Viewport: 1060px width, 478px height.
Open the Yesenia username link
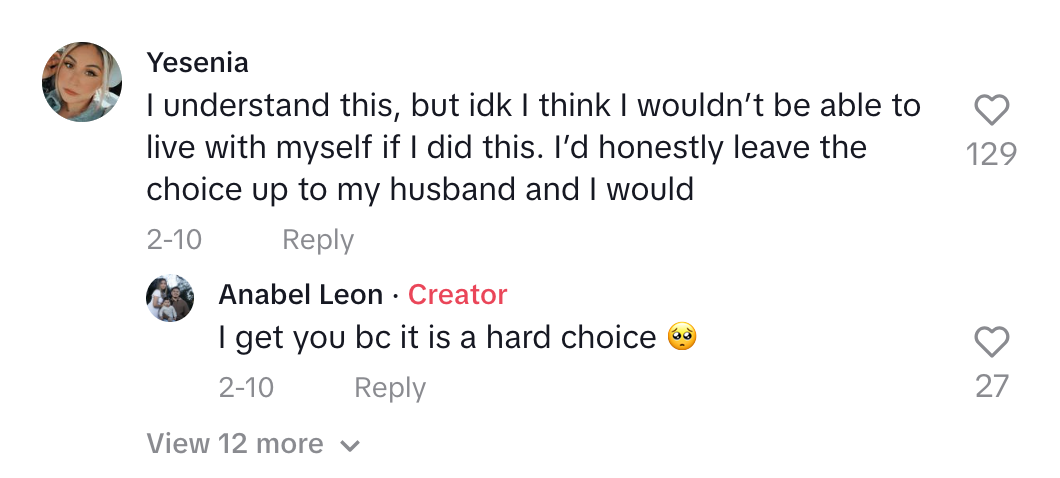tap(198, 62)
